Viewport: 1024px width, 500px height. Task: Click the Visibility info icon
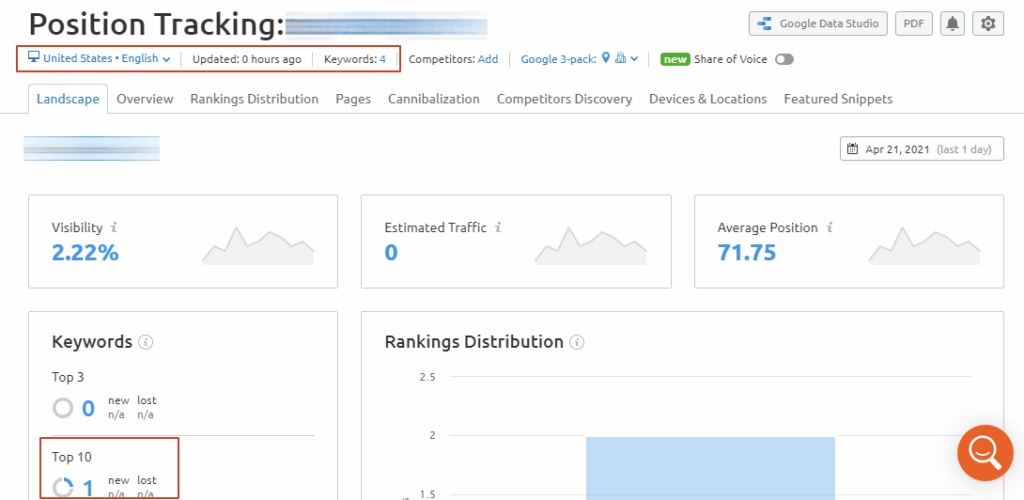114,228
